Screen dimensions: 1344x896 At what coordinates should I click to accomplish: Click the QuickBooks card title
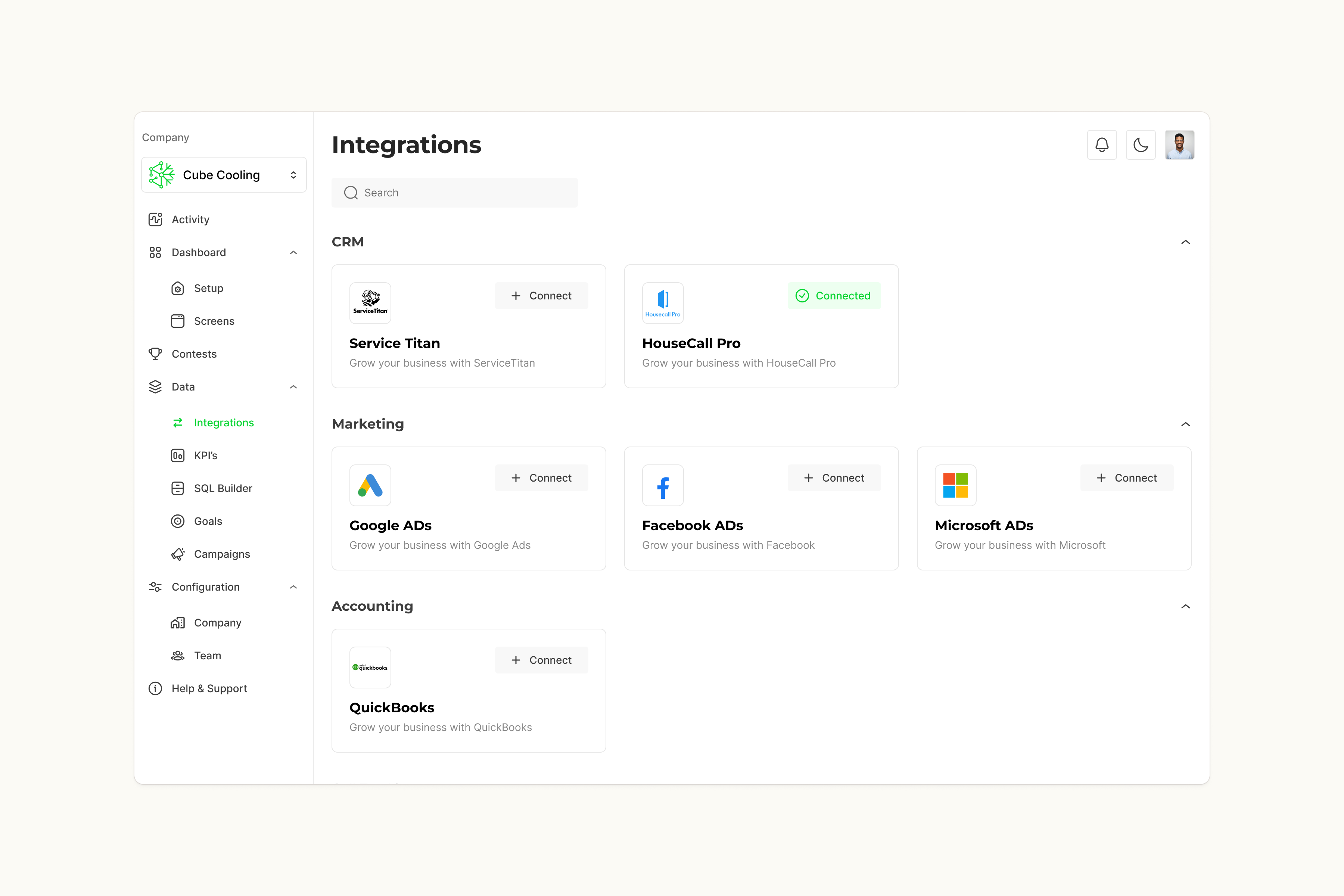392,708
